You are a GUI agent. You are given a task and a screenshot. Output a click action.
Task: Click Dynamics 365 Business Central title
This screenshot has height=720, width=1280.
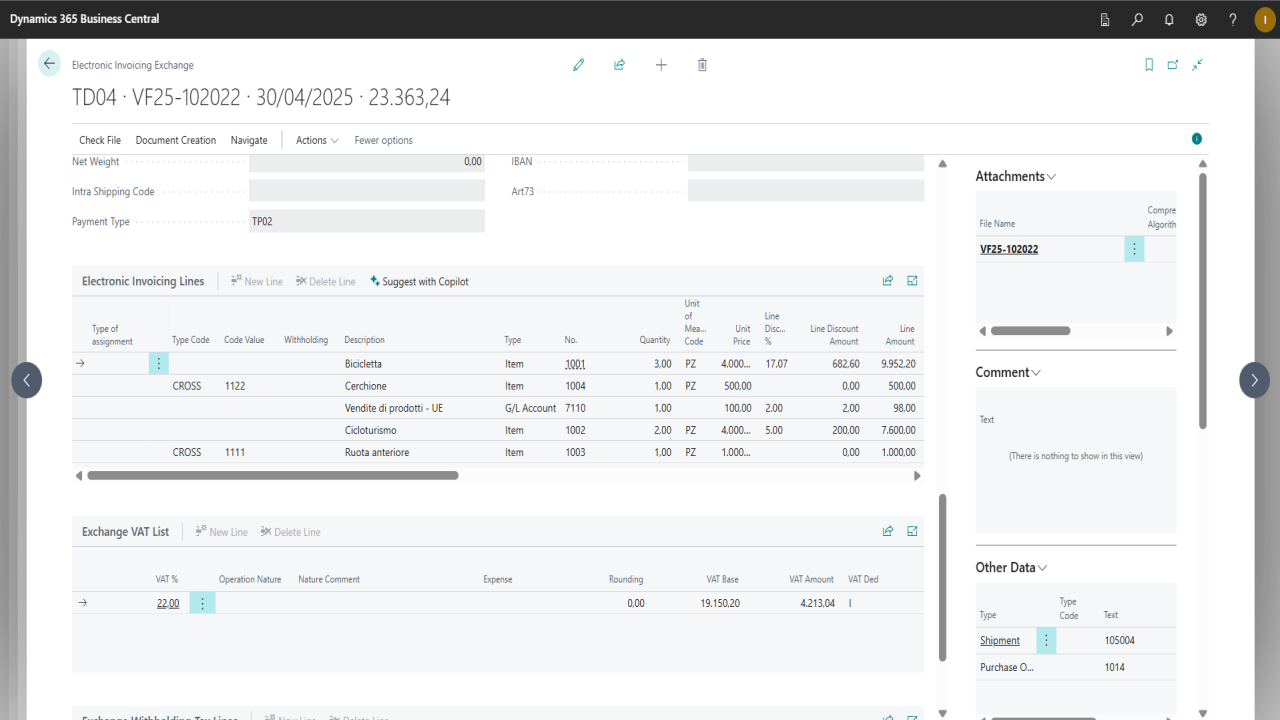tap(84, 19)
